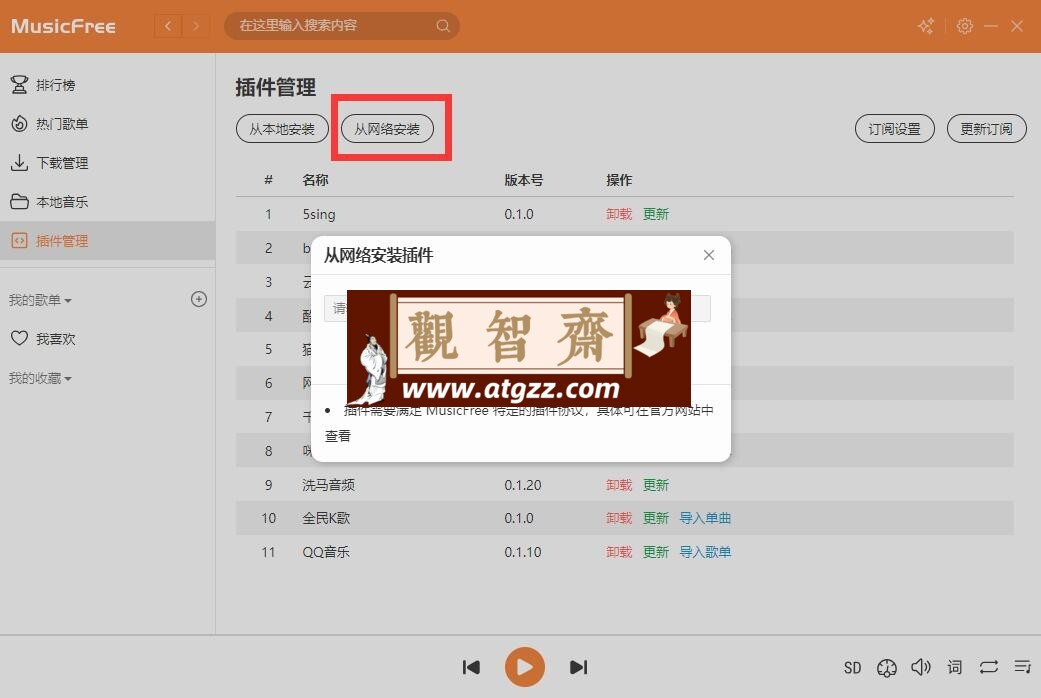Click 更新订阅 button
This screenshot has height=698, width=1041.
coord(987,129)
